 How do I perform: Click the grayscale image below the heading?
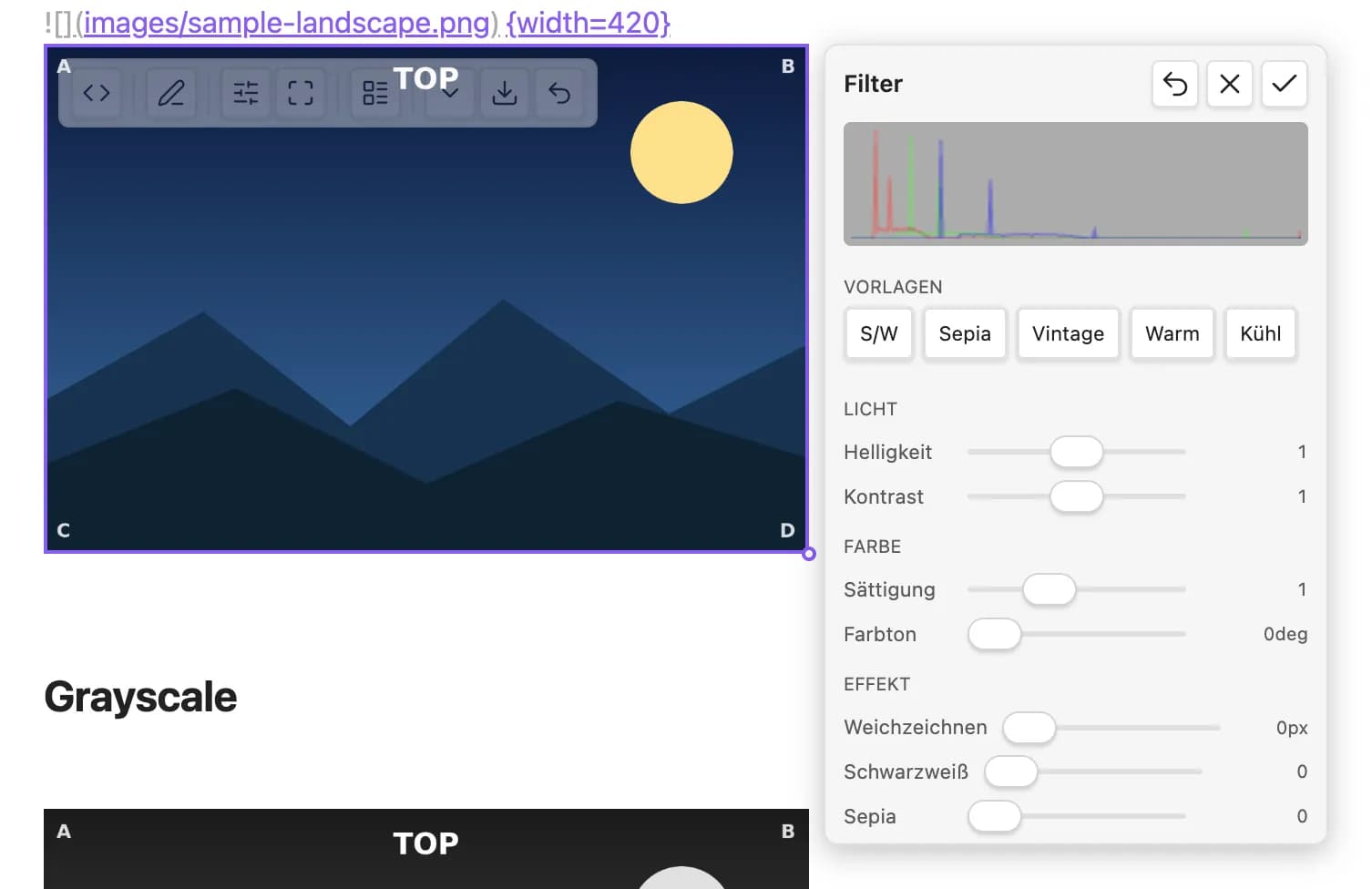pos(426,849)
